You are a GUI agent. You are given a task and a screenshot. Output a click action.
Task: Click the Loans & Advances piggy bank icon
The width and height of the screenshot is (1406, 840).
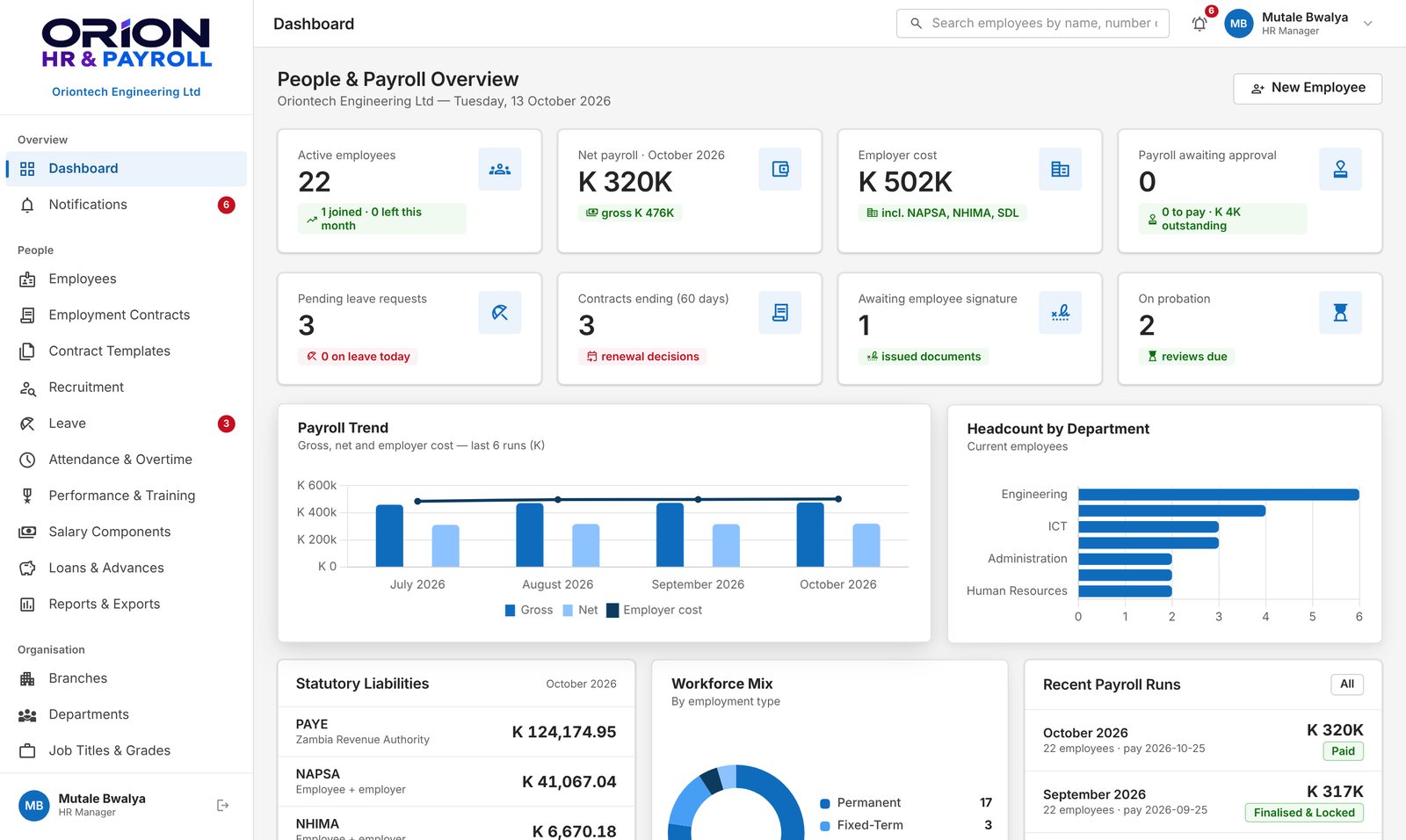tap(27, 568)
